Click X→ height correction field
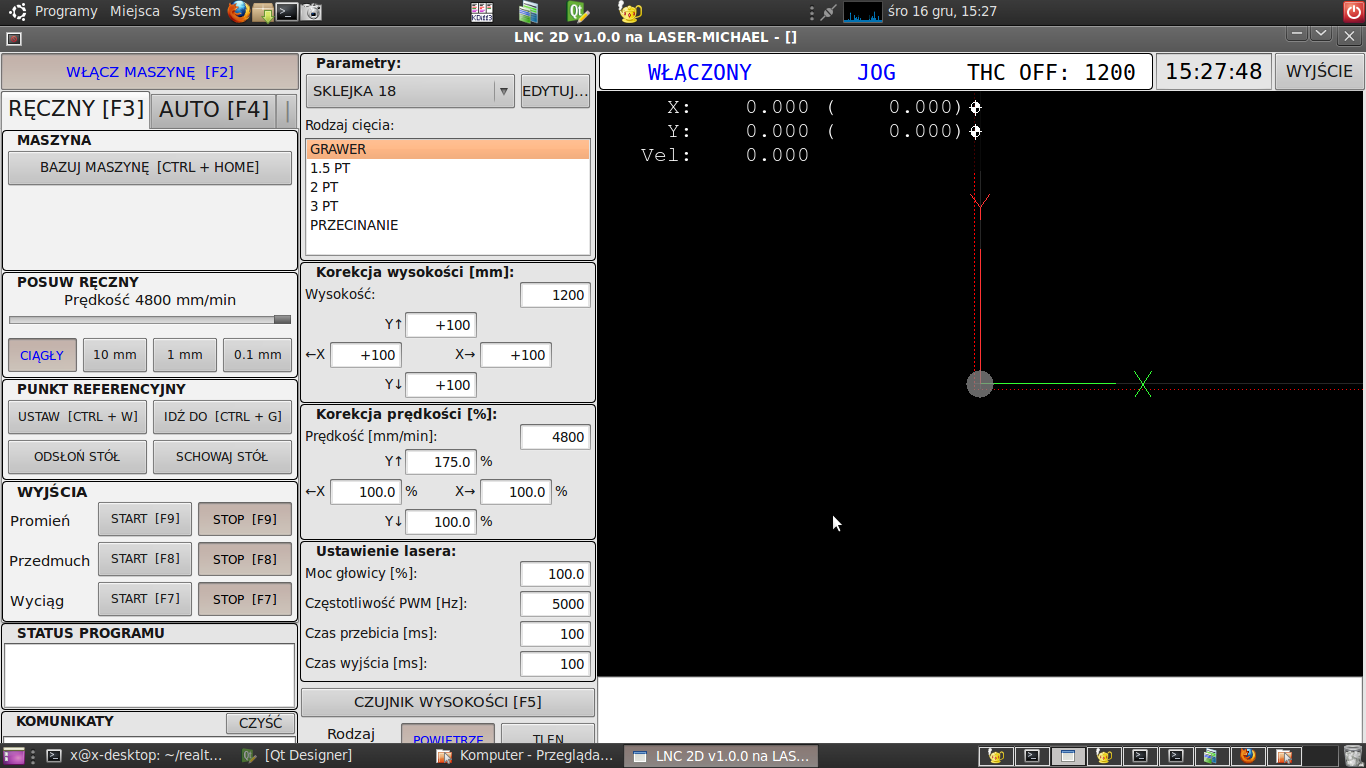The width and height of the screenshot is (1366, 768). coord(516,355)
